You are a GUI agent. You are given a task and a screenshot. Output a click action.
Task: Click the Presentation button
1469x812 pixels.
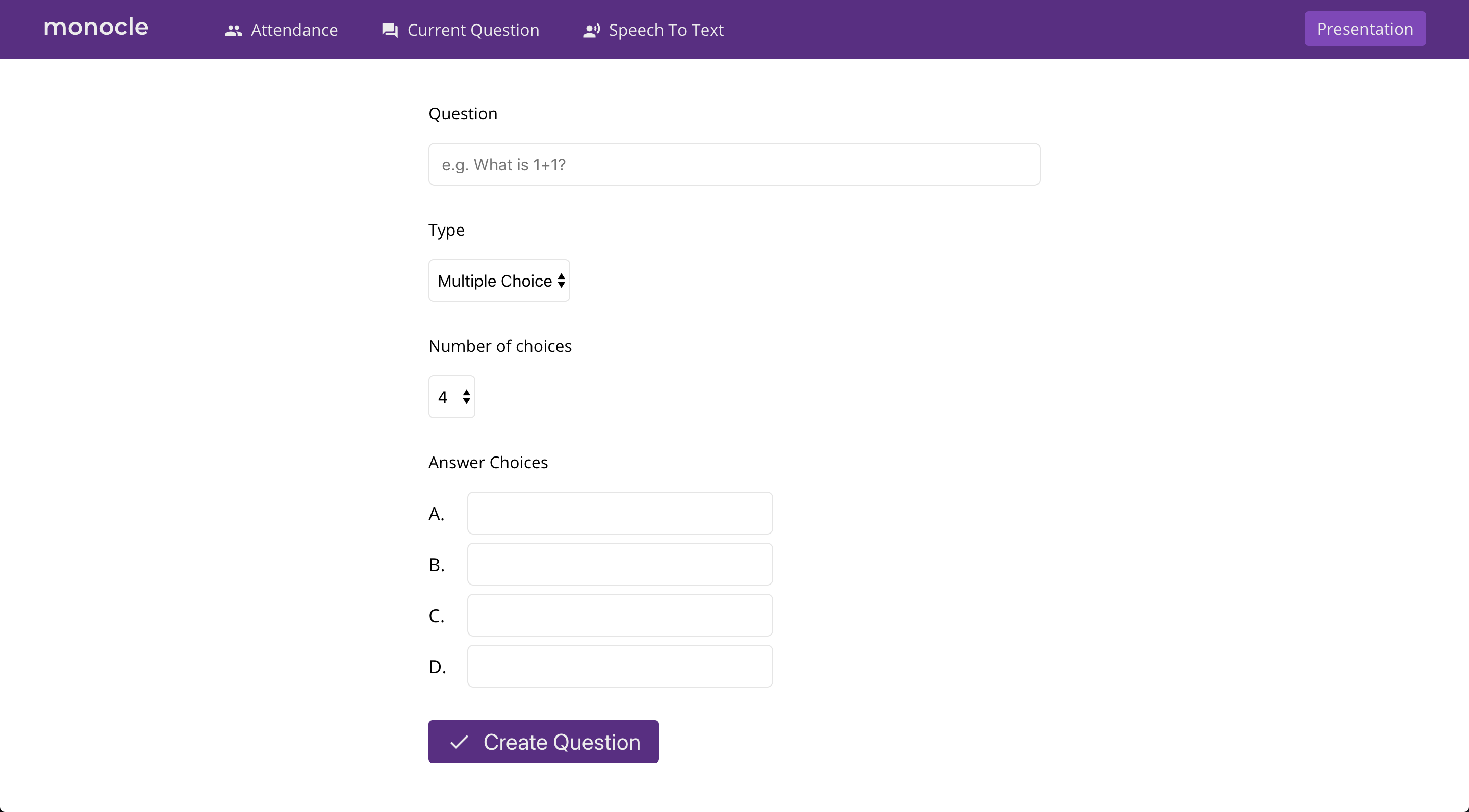pyautogui.click(x=1364, y=29)
